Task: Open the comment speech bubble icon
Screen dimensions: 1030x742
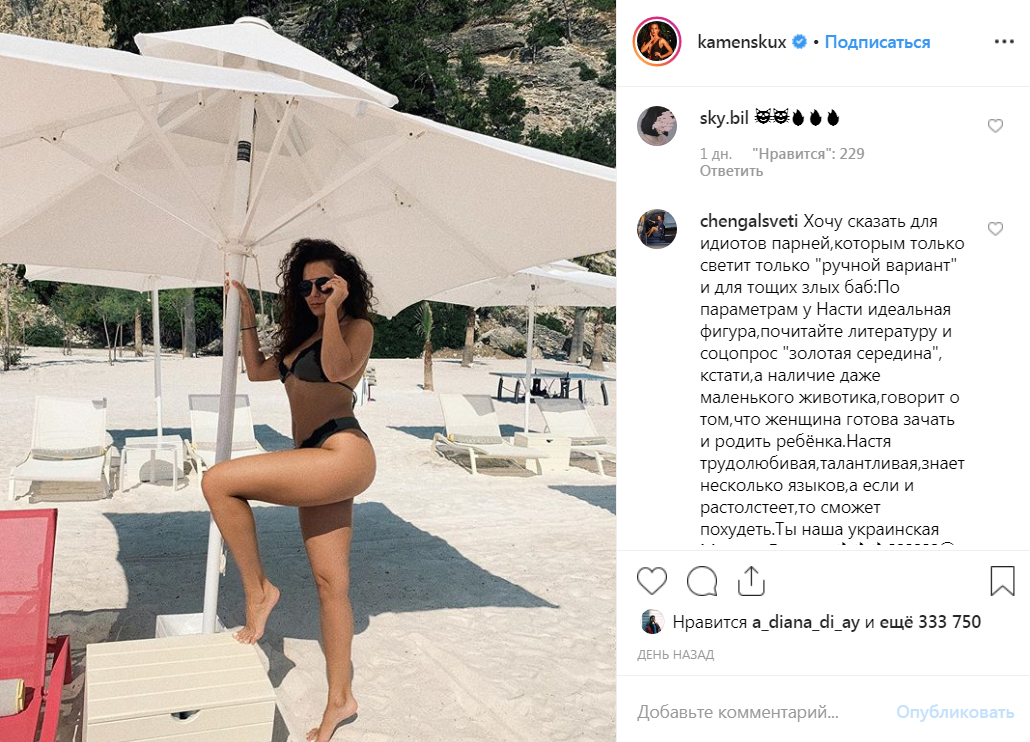Action: pyautogui.click(x=702, y=581)
